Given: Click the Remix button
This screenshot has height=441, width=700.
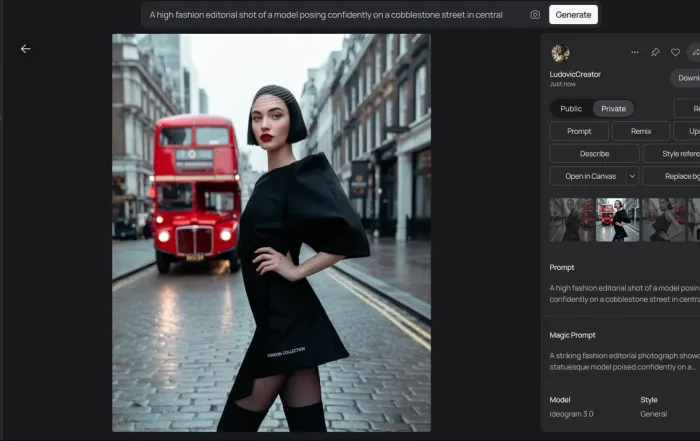Looking at the screenshot, I should pos(641,131).
